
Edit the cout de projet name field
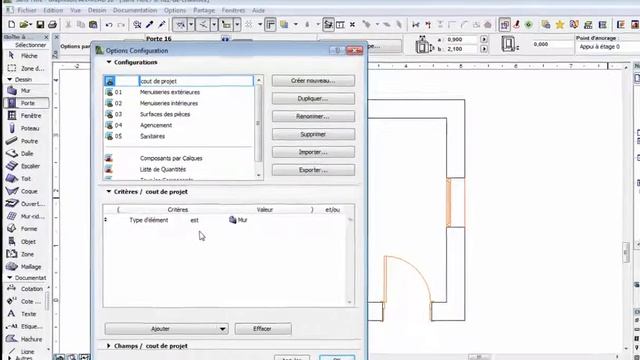[x=196, y=81]
